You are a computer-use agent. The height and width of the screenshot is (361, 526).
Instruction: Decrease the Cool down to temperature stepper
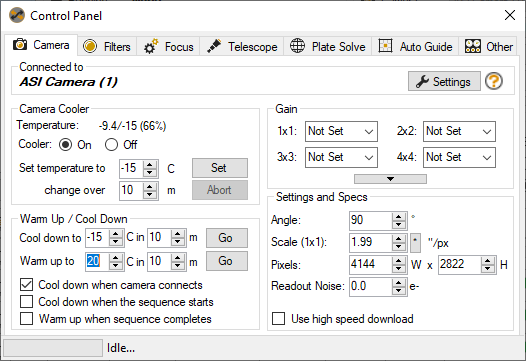[116, 242]
